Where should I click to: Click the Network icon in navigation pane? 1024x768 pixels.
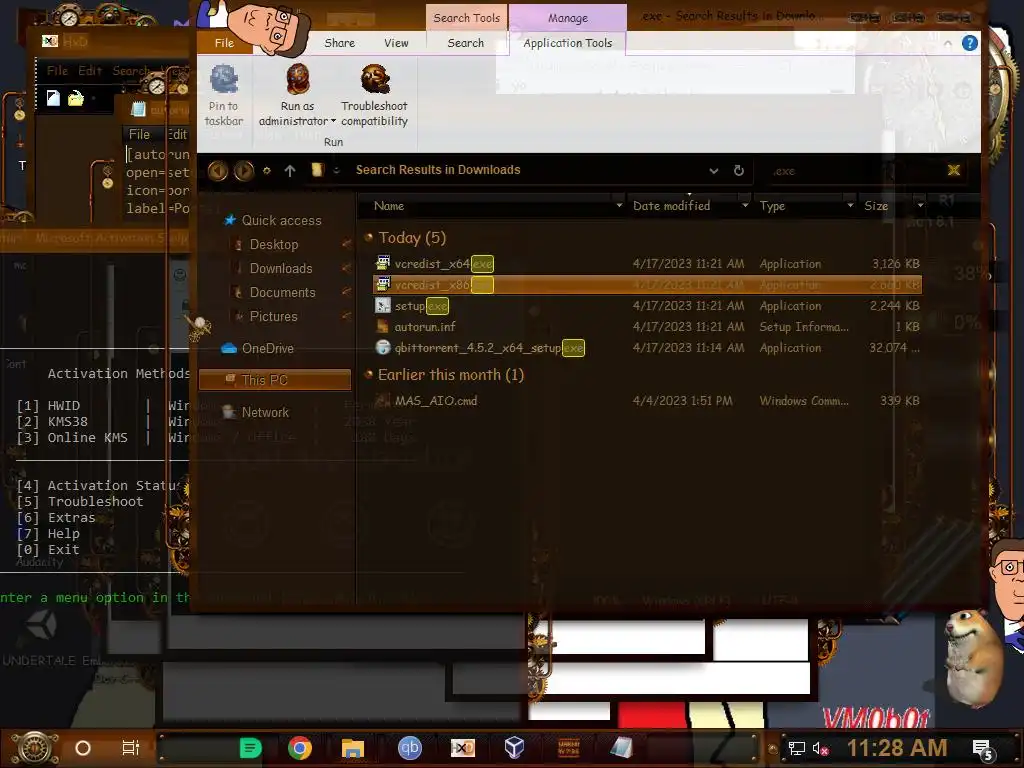tap(229, 412)
